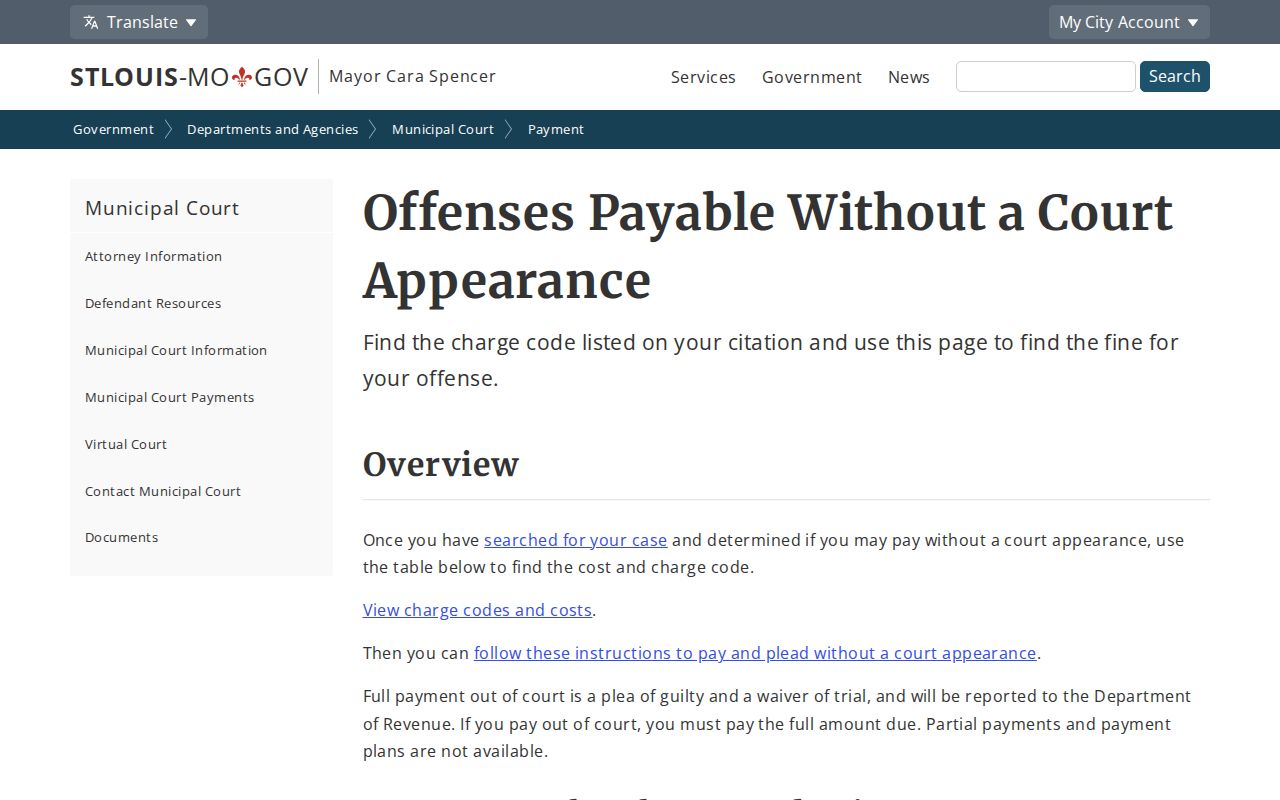Open Municipal Court Information in sidebar
This screenshot has width=1280, height=800.
(x=176, y=350)
